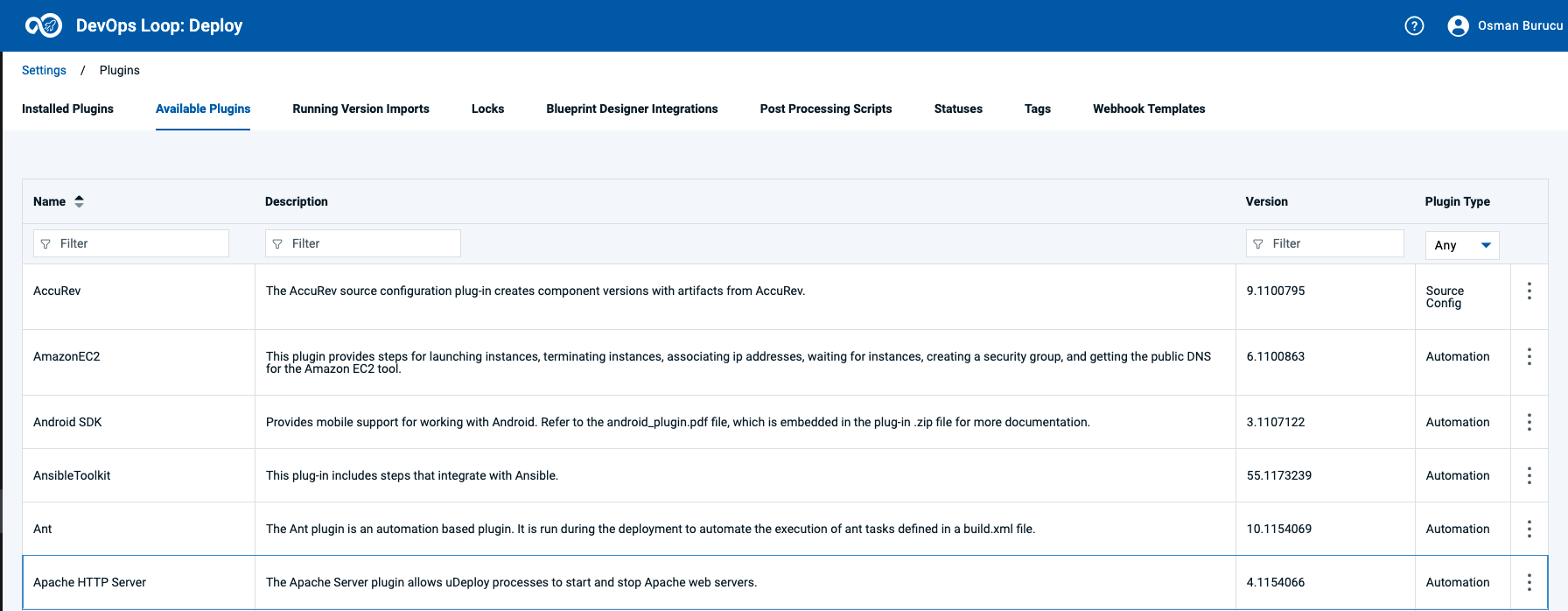The height and width of the screenshot is (611, 1568).
Task: Switch to the Installed Plugins tab
Action: pyautogui.click(x=67, y=109)
